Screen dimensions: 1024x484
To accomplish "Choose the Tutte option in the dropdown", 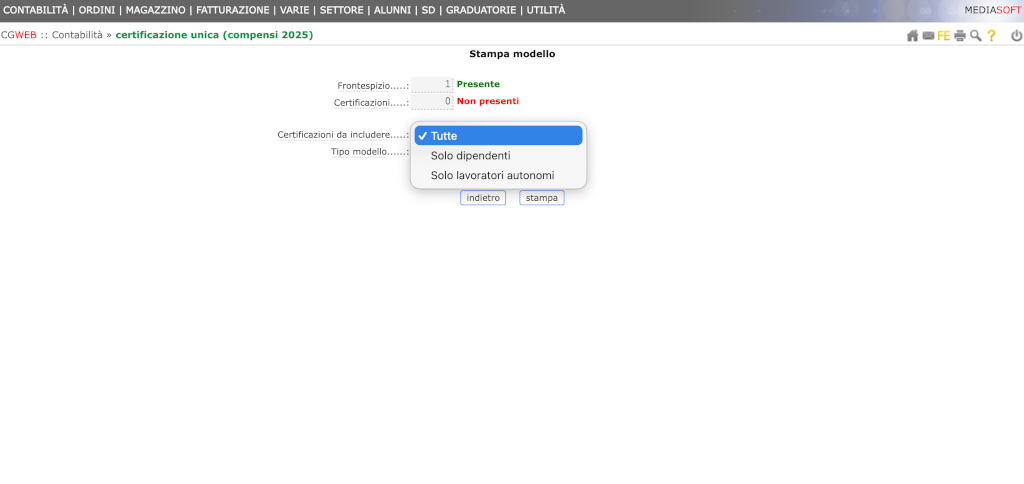I will point(498,136).
